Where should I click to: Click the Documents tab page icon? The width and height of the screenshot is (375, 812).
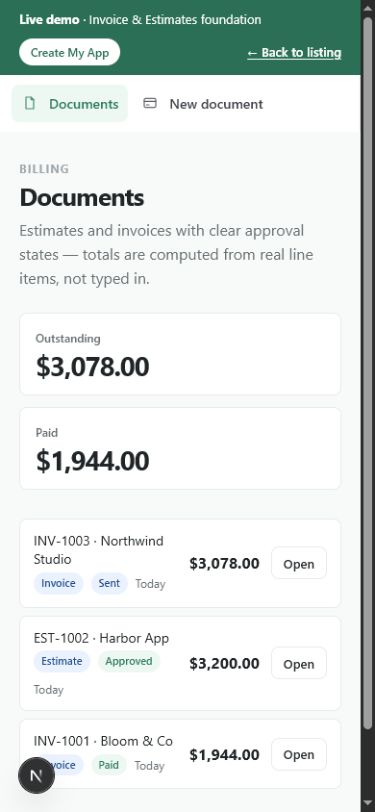pos(30,104)
